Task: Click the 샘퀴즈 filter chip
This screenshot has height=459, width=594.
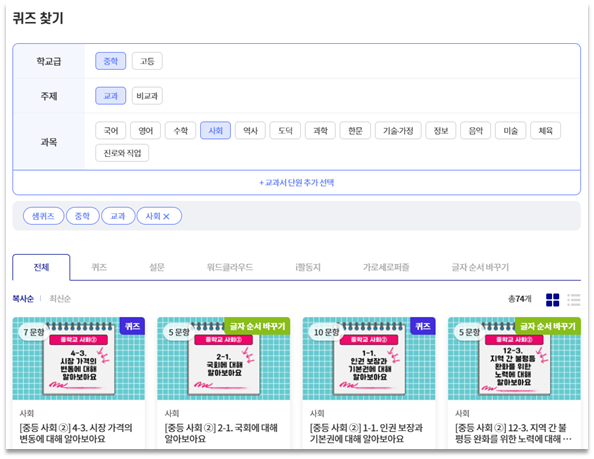Action: [x=43, y=216]
